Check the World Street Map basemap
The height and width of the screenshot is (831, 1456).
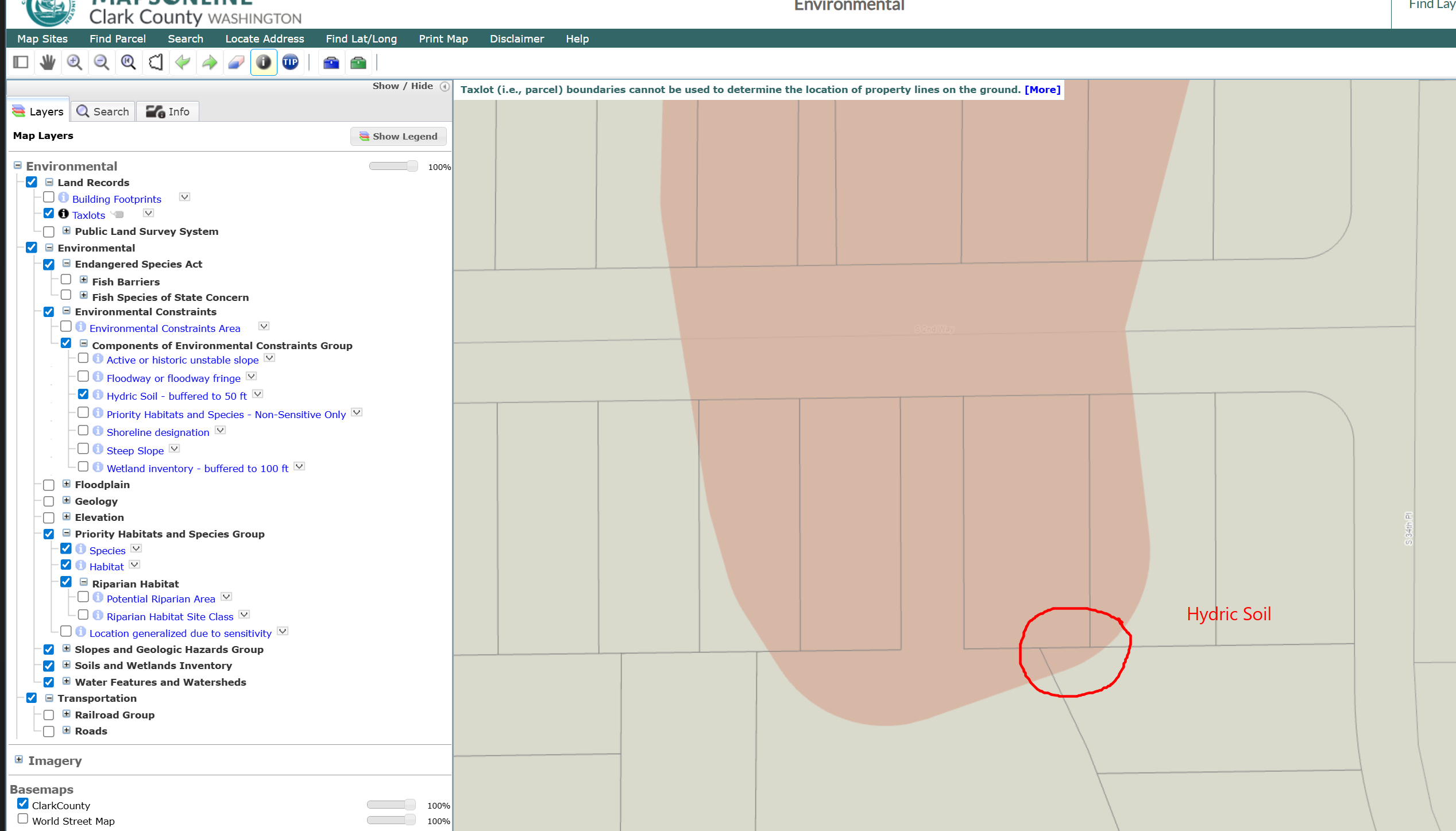23,819
